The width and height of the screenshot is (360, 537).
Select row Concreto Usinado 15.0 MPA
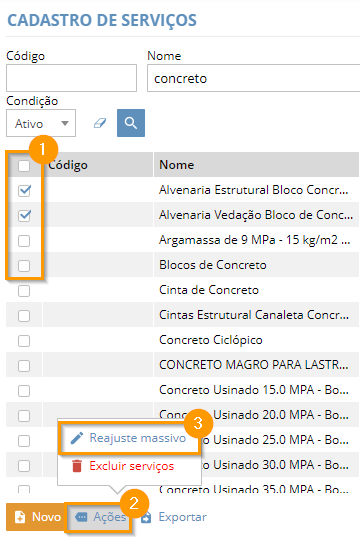tap(182, 390)
